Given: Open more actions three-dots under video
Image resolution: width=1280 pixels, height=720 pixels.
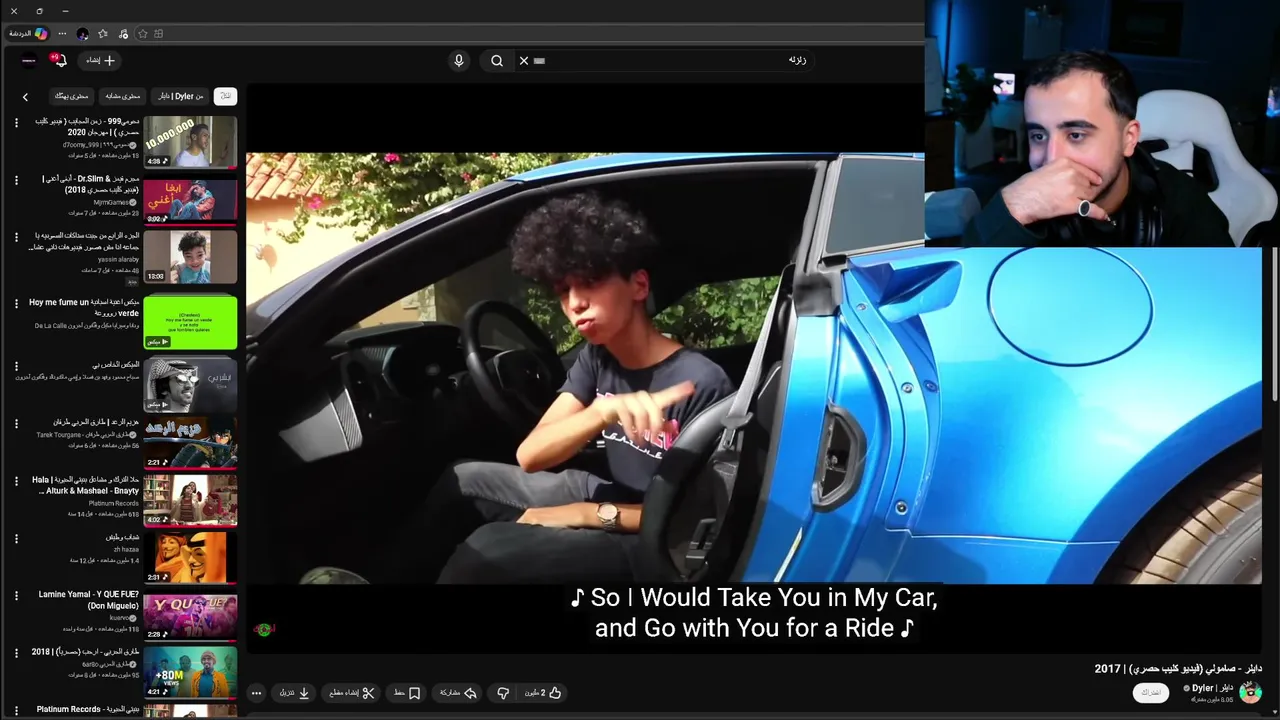Looking at the screenshot, I should tap(256, 693).
